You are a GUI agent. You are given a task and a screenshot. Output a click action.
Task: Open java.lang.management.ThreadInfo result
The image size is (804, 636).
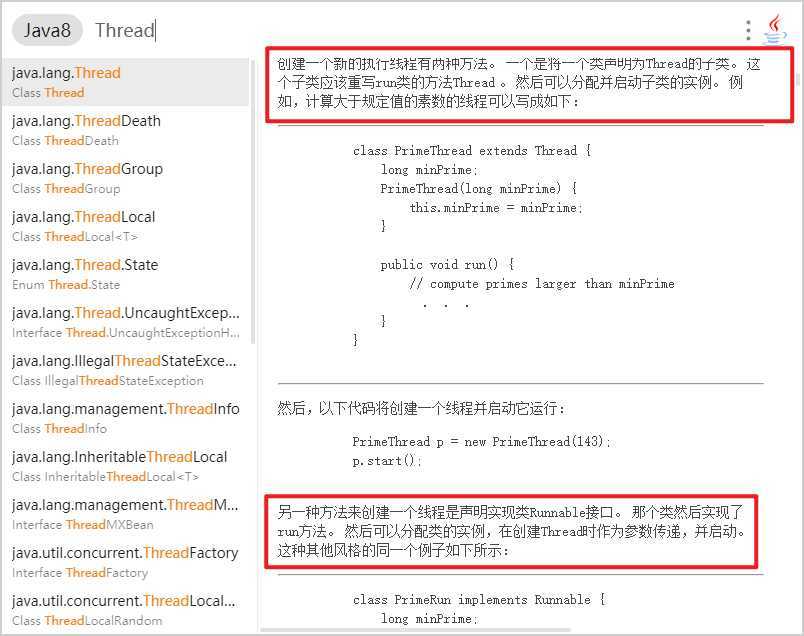[x=126, y=418]
